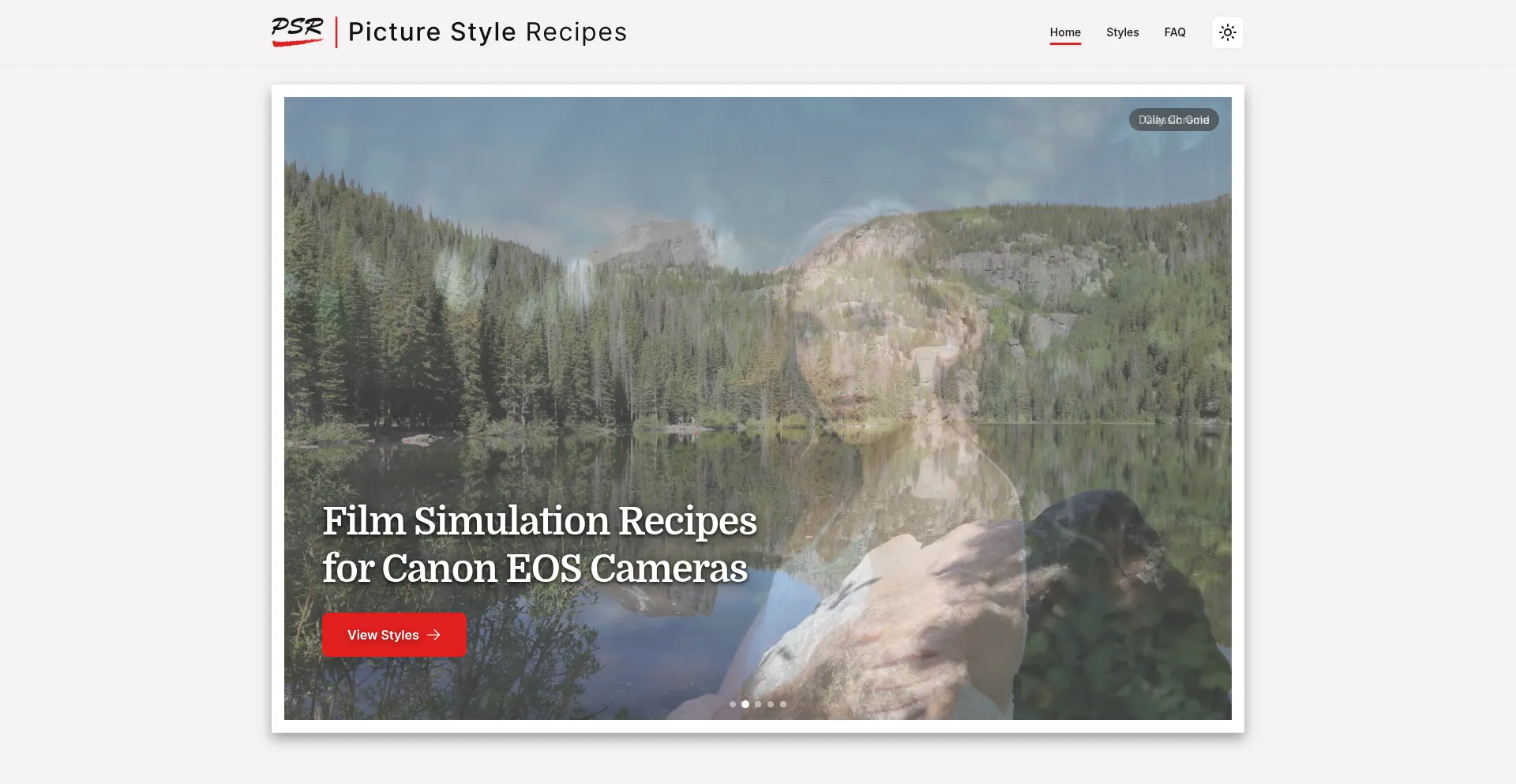Click the style name badge on slide

coord(1173,120)
